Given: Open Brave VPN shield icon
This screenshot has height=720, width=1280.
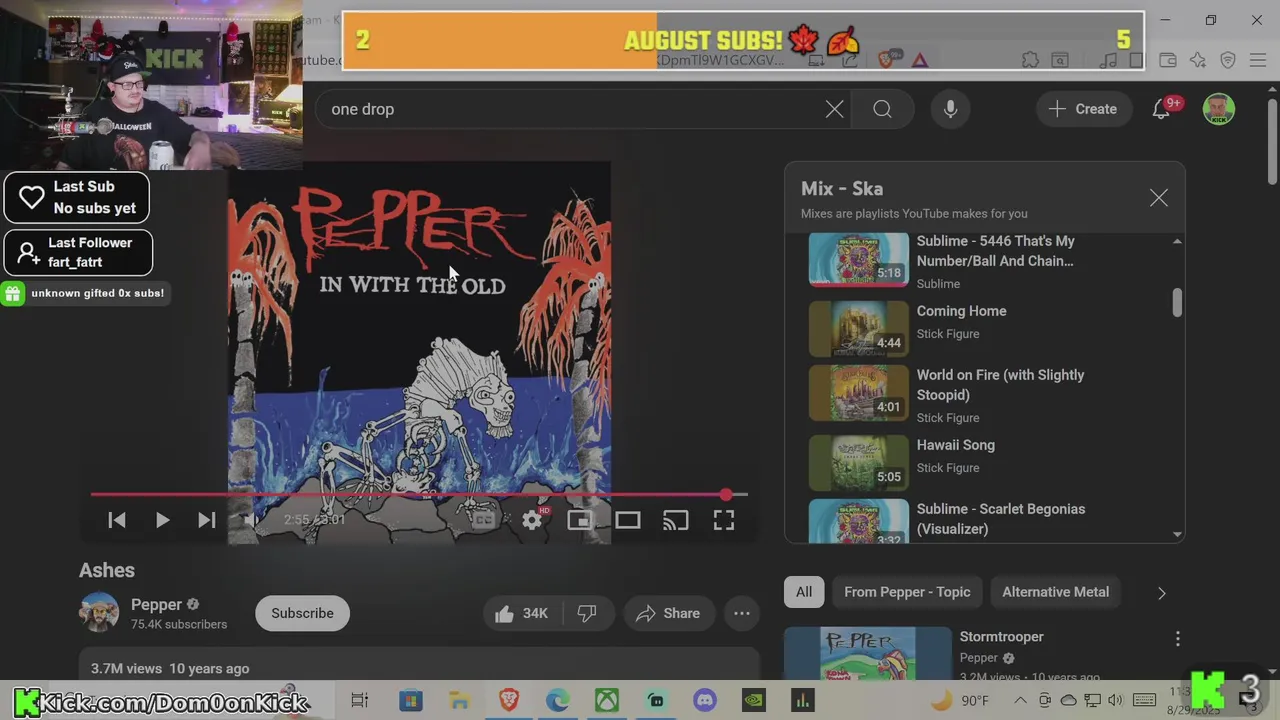Looking at the screenshot, I should point(1228,60).
